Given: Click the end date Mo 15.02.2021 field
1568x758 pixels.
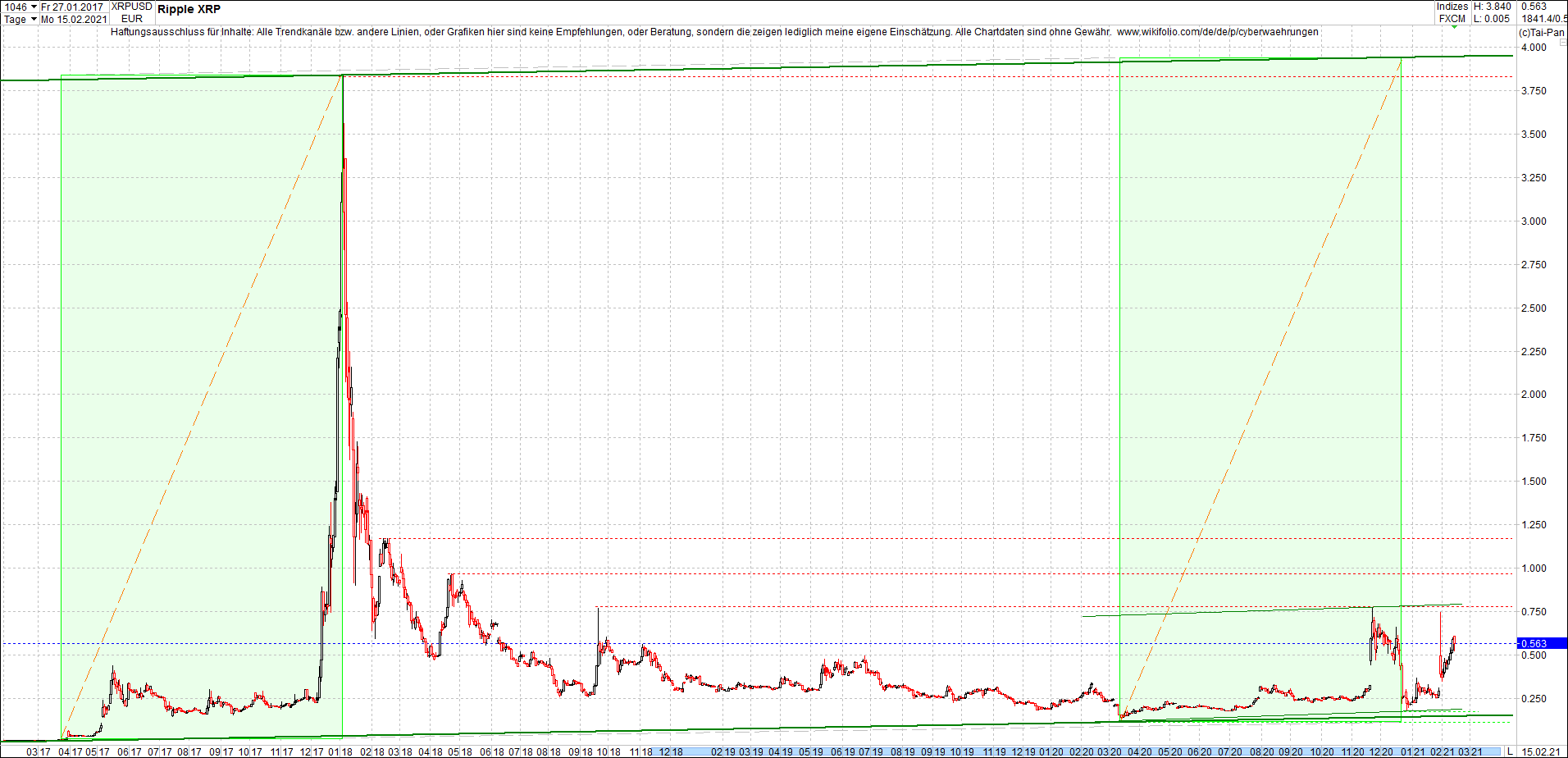Looking at the screenshot, I should point(74,19).
